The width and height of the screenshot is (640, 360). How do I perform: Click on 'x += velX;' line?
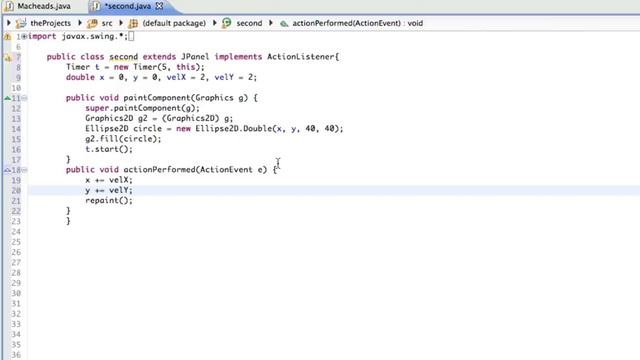[109, 180]
